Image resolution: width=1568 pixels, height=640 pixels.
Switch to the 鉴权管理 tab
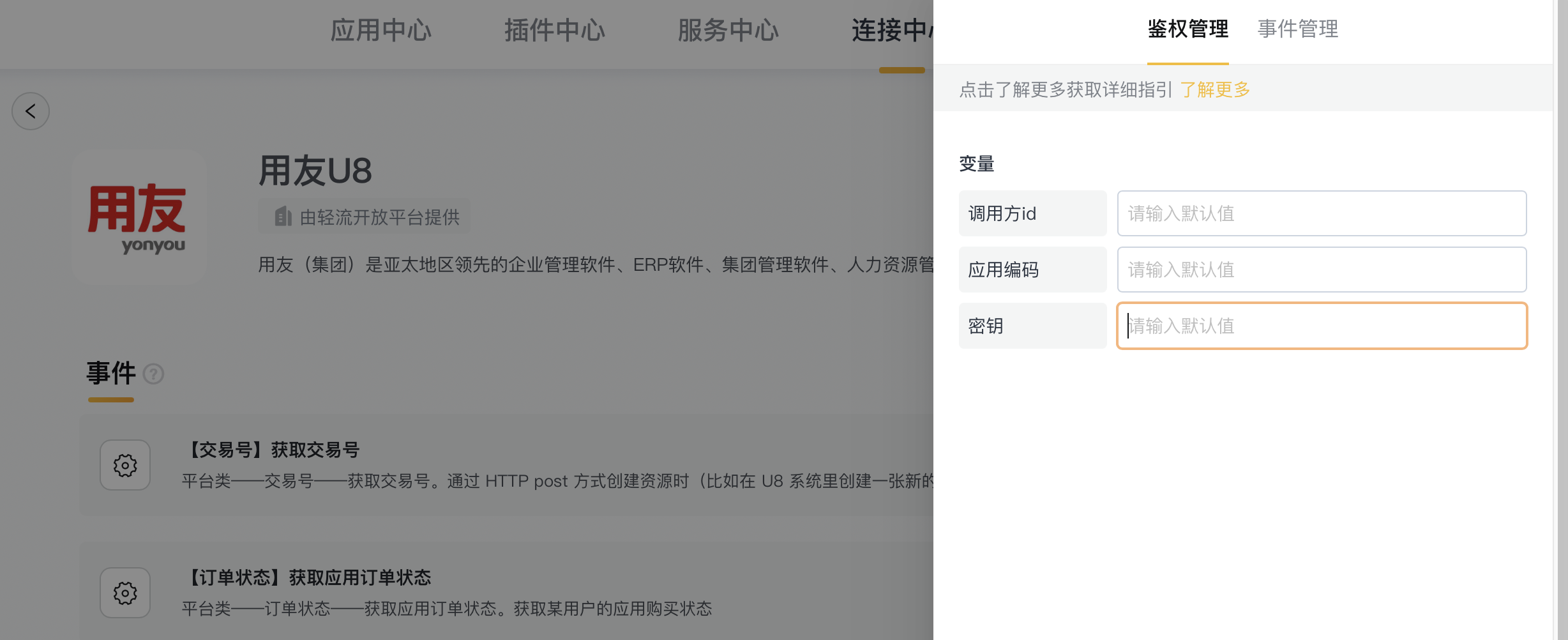click(1187, 29)
